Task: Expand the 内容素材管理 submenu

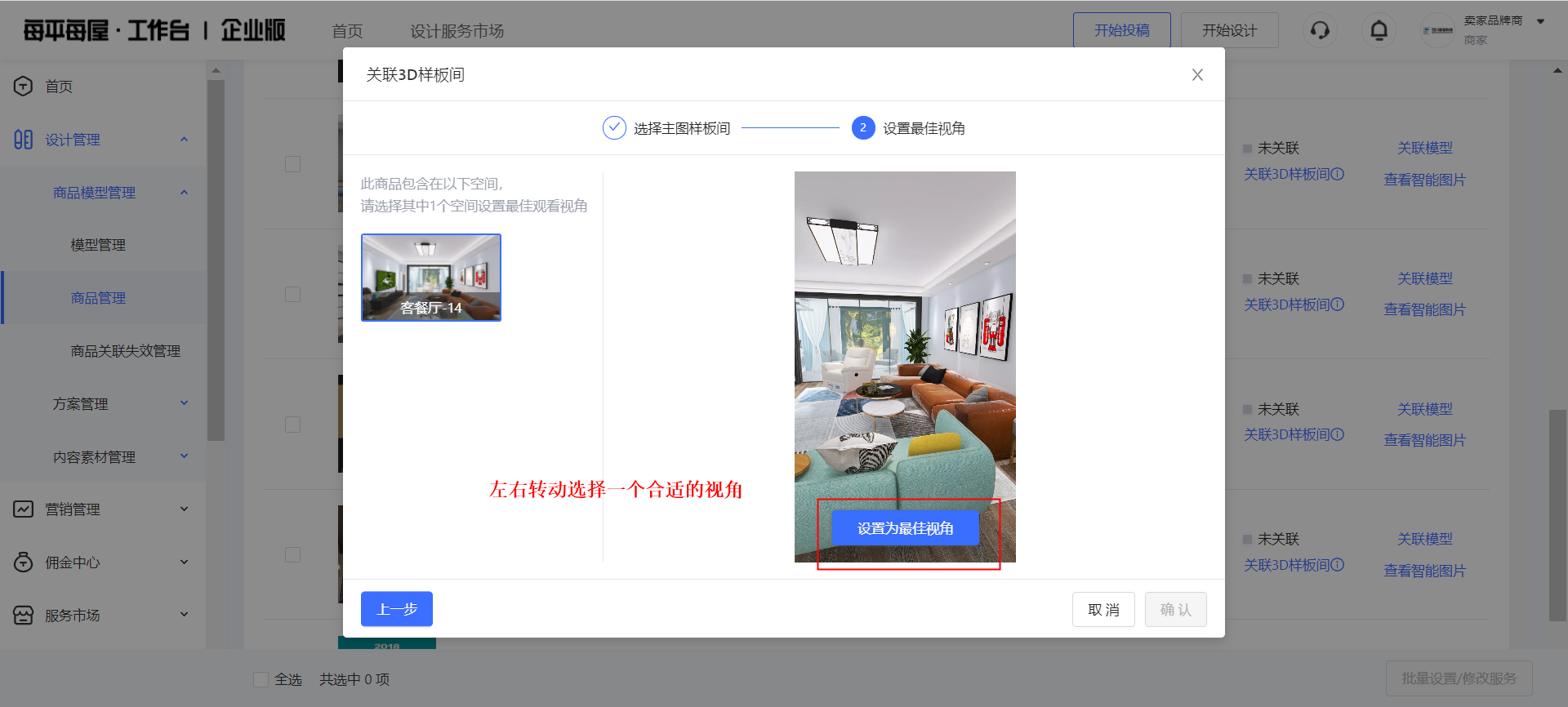Action: [x=184, y=456]
